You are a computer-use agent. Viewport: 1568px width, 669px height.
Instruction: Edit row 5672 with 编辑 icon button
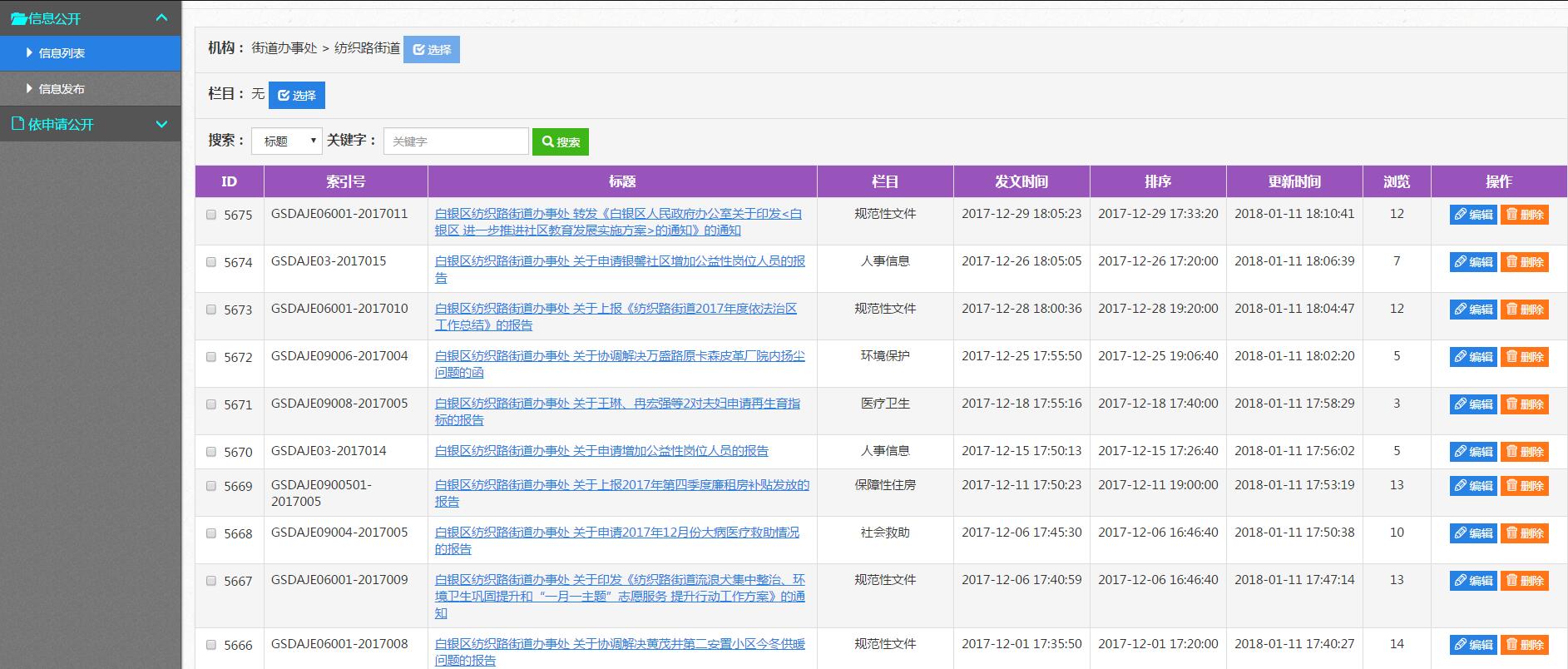click(x=1473, y=357)
